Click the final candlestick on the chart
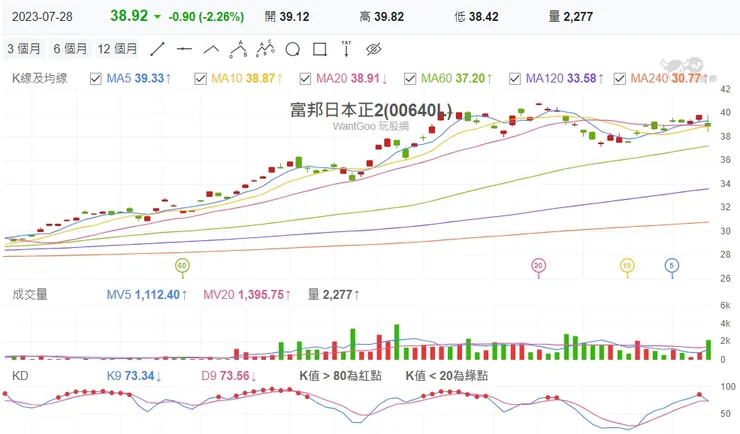Image resolution: width=740 pixels, height=434 pixels. (x=708, y=125)
